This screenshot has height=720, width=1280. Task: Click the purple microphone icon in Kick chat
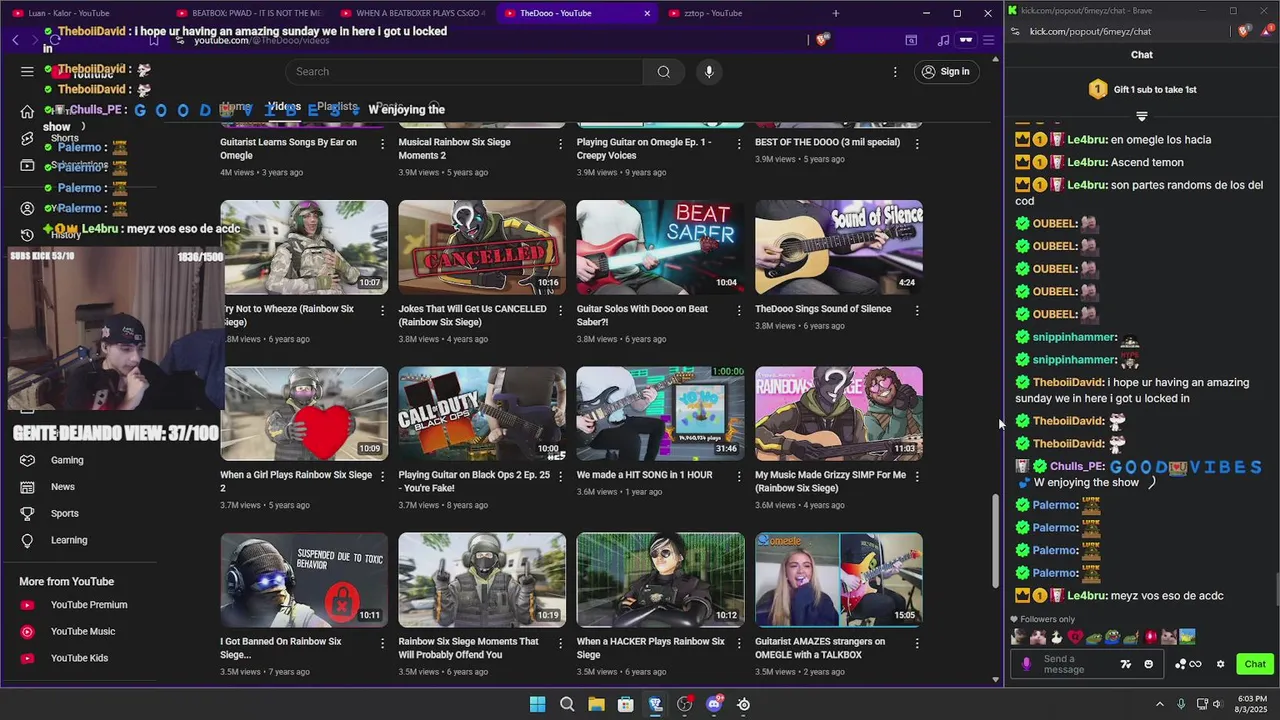(x=1026, y=664)
